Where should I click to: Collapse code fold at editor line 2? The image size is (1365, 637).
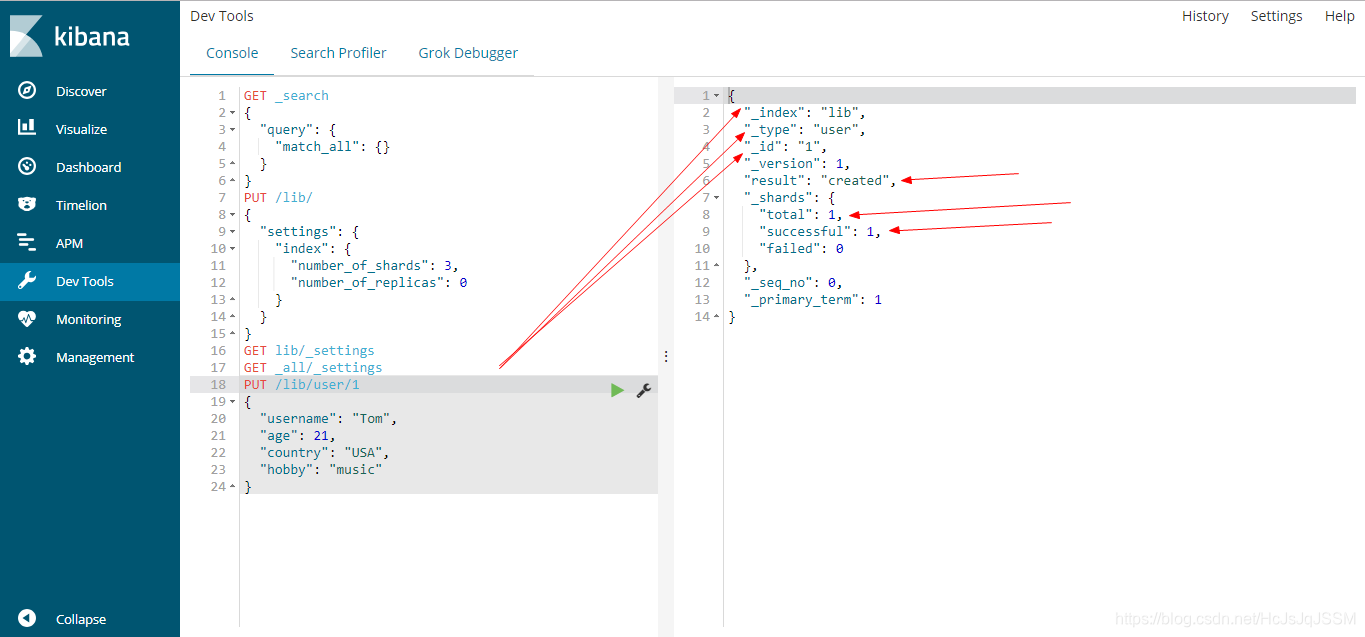pos(233,113)
